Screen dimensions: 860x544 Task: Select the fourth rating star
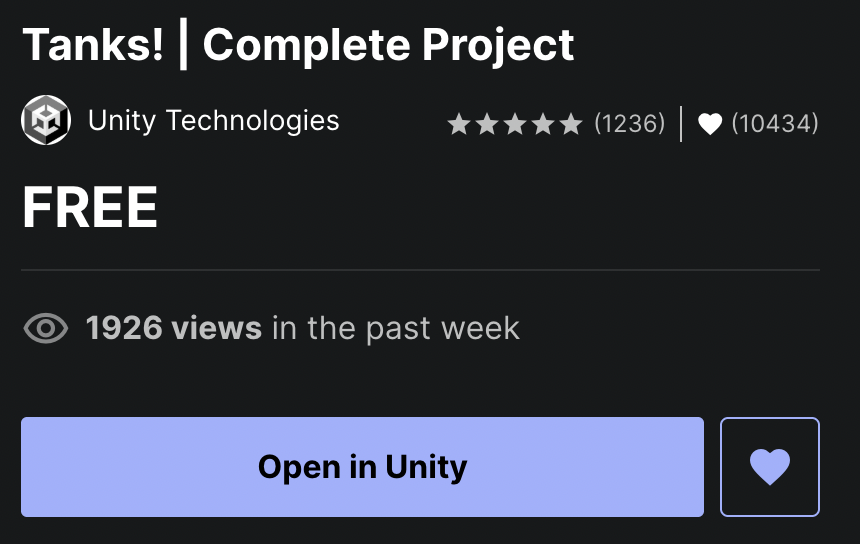tap(543, 124)
